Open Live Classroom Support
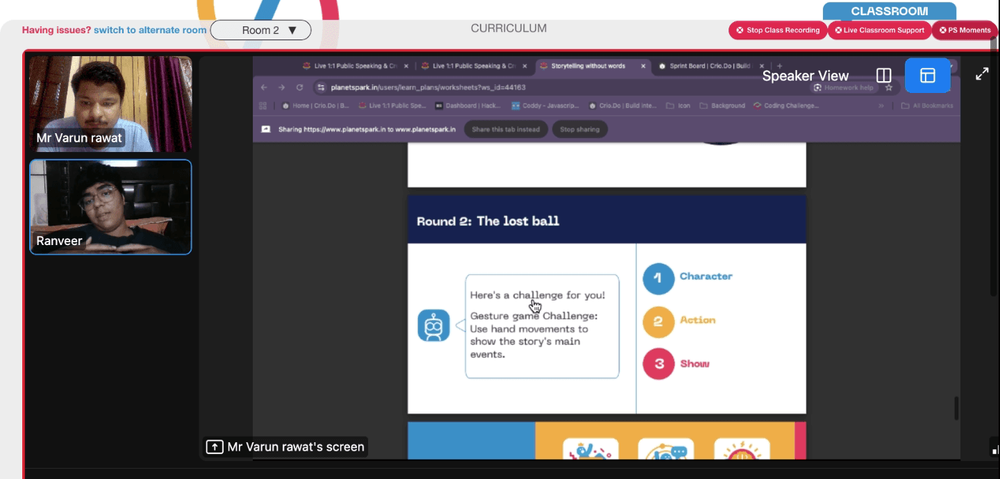Screen dimensions: 1000x479 pos(878,31)
